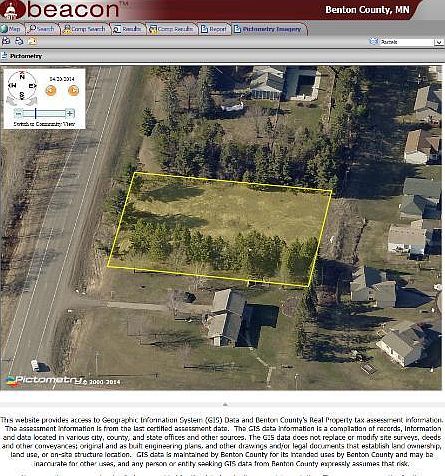Click the yellow folder toolbar icon
Image resolution: width=445 pixels, height=476 pixels.
point(32,42)
